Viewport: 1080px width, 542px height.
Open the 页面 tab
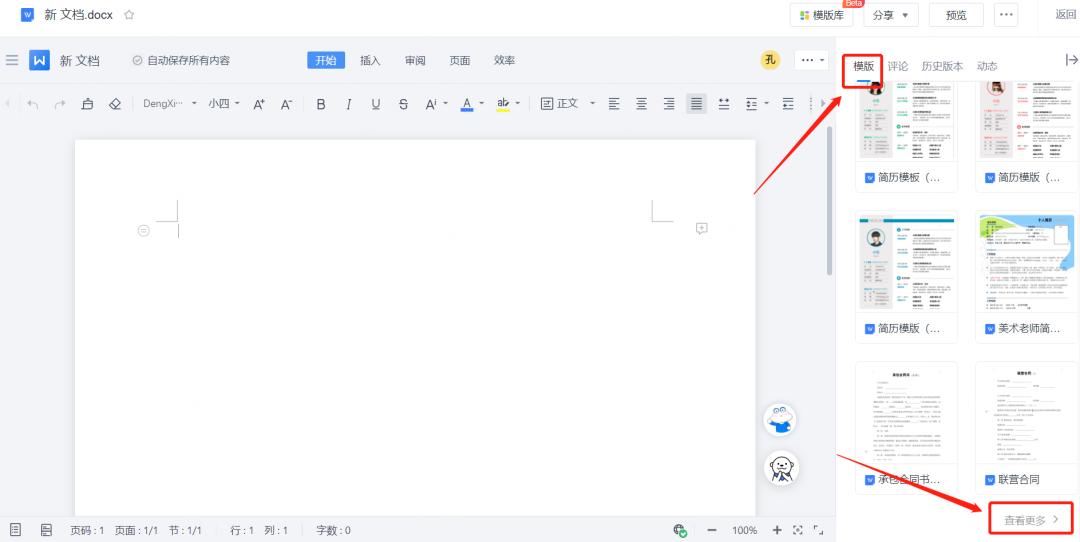tap(460, 60)
